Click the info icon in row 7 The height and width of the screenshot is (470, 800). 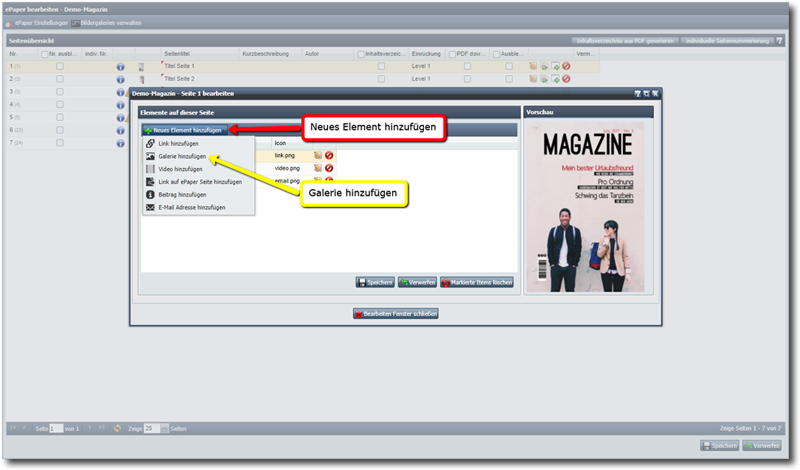tap(120, 143)
